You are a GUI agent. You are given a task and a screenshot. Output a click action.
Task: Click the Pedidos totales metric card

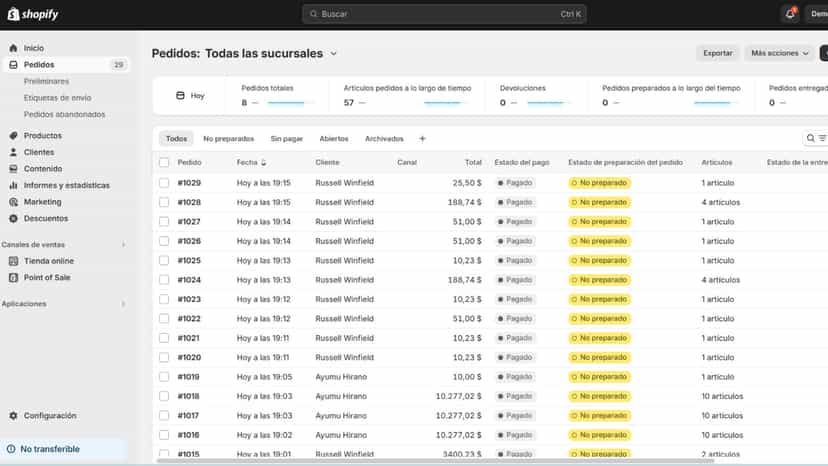coord(278,96)
